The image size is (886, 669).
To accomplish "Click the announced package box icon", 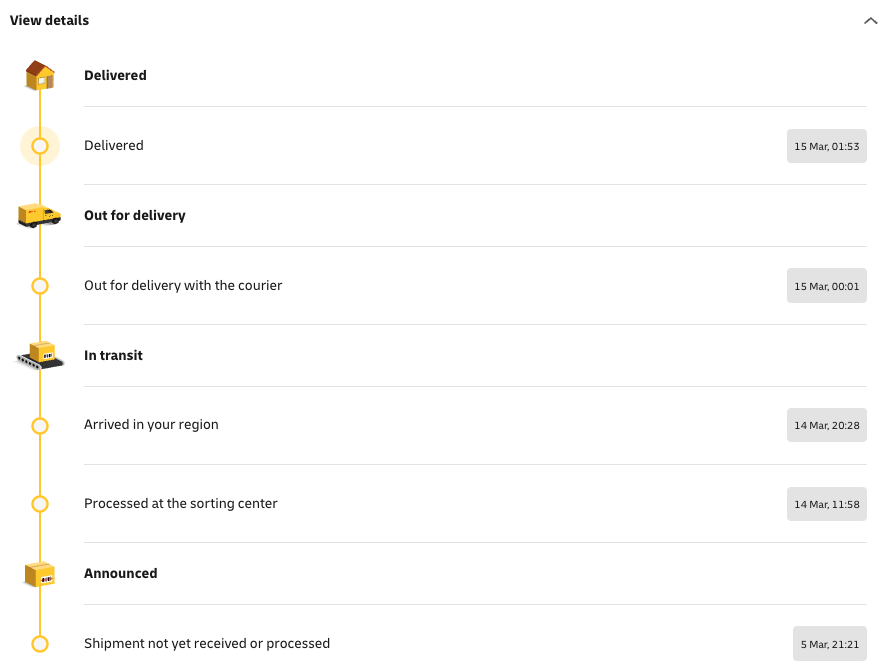I will click(40, 573).
